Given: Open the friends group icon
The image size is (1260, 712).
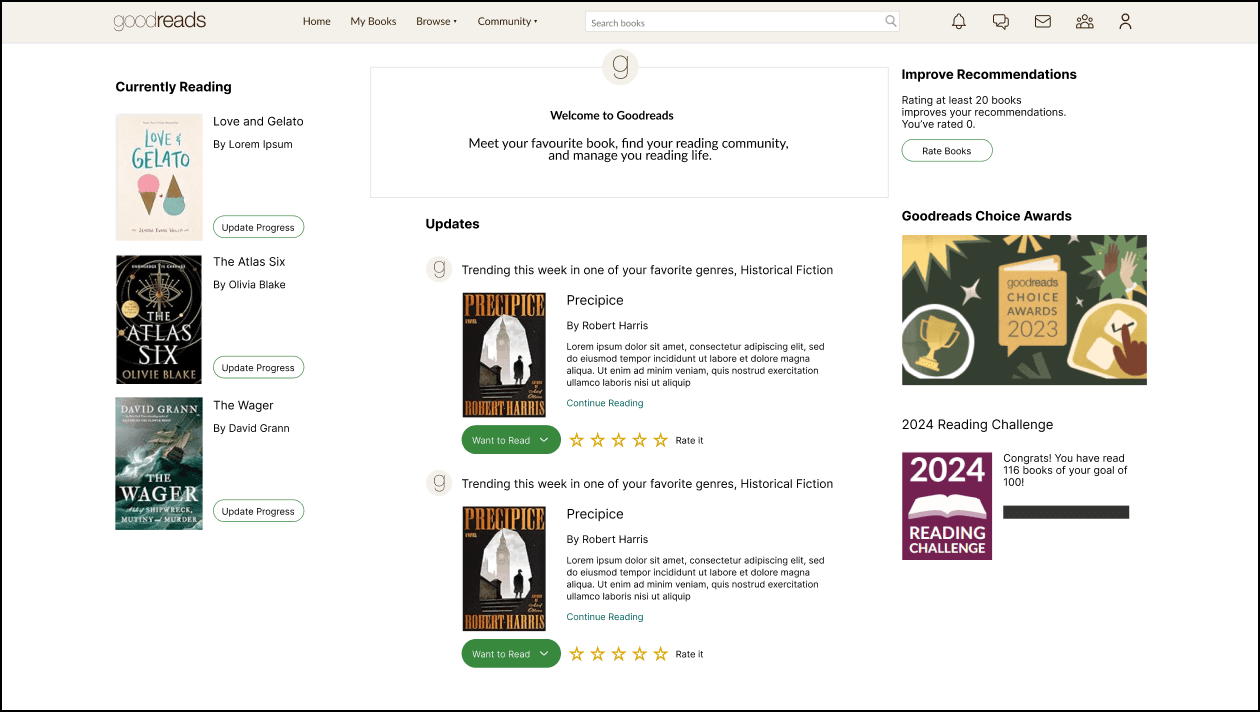Looking at the screenshot, I should pyautogui.click(x=1084, y=21).
